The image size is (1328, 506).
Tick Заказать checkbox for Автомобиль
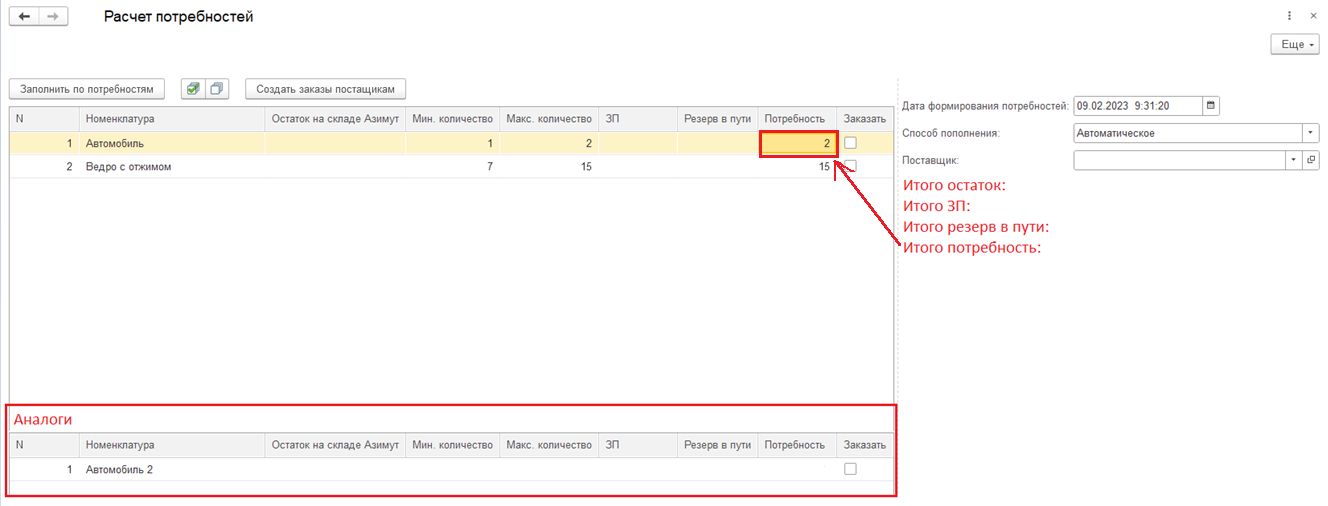[850, 143]
